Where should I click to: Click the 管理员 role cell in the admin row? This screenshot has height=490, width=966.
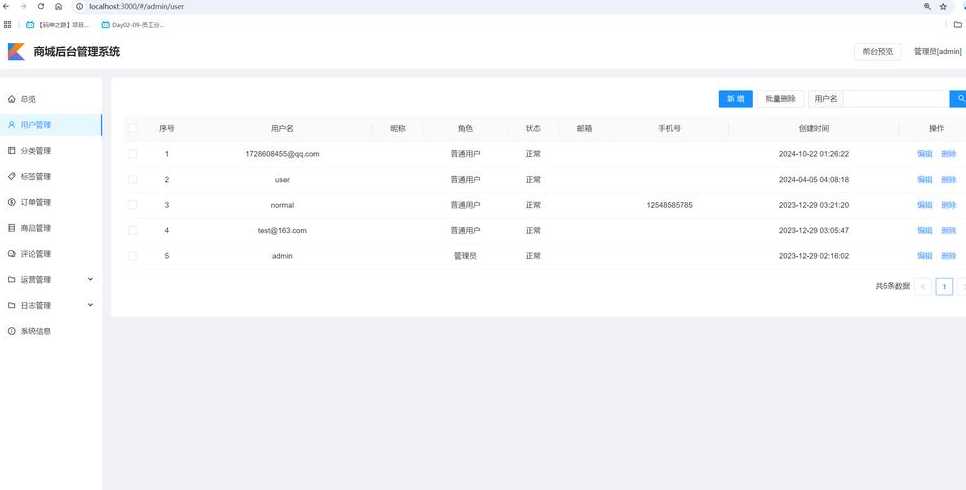(x=465, y=255)
